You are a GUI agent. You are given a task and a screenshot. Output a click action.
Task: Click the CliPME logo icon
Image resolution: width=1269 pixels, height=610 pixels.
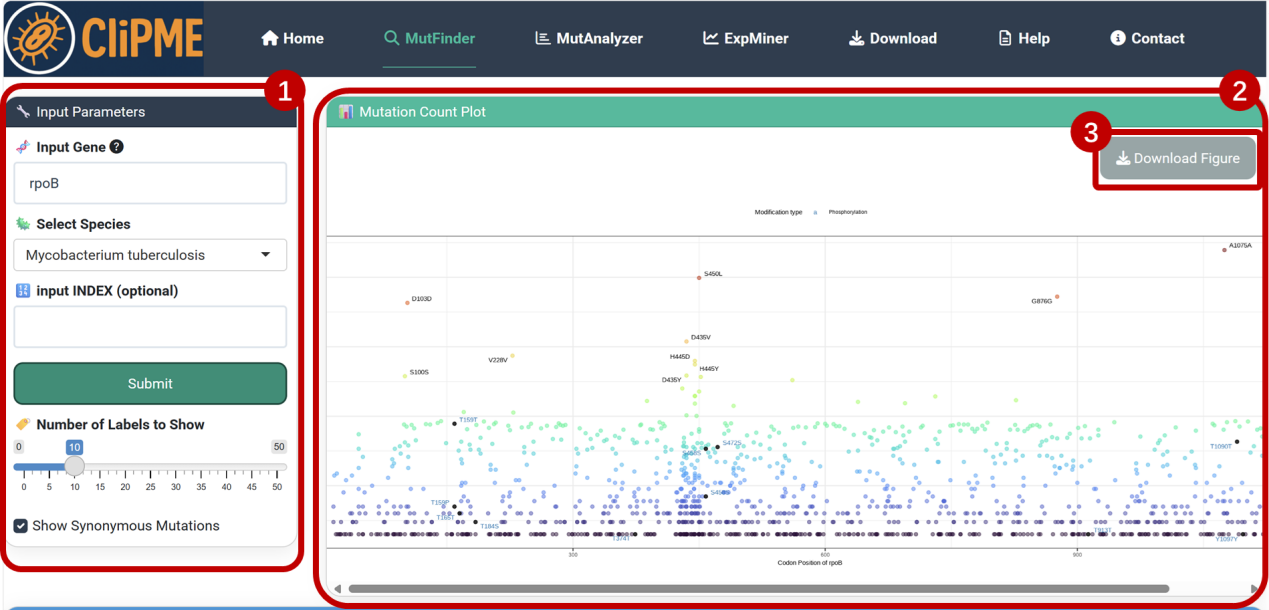pyautogui.click(x=40, y=38)
